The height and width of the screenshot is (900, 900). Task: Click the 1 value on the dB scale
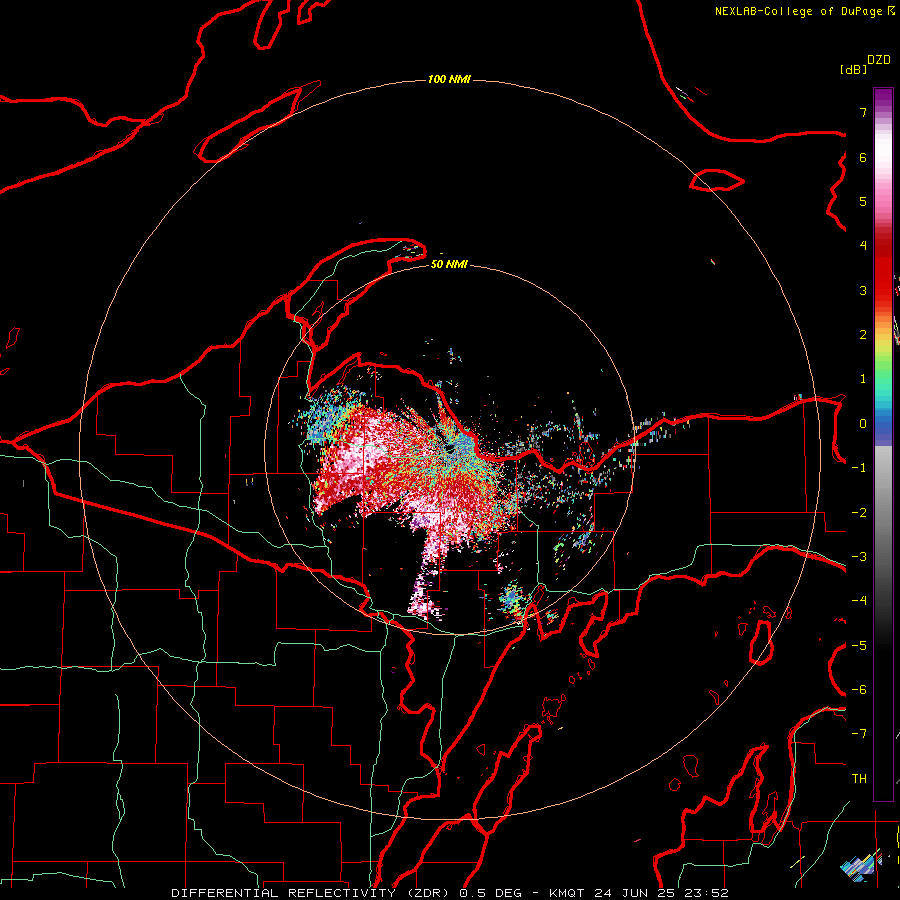[863, 379]
